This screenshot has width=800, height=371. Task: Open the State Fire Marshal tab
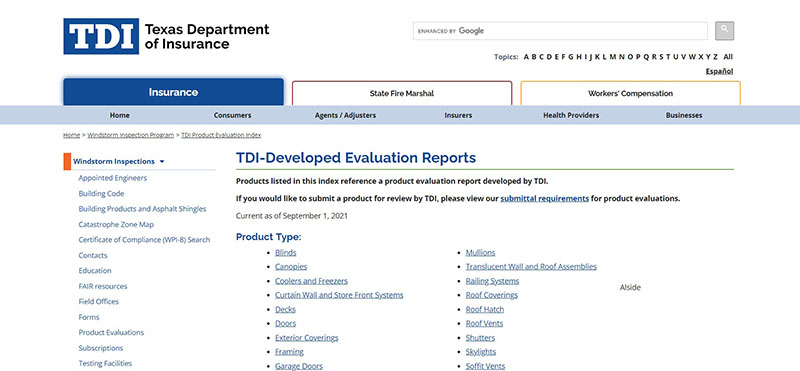pyautogui.click(x=402, y=93)
